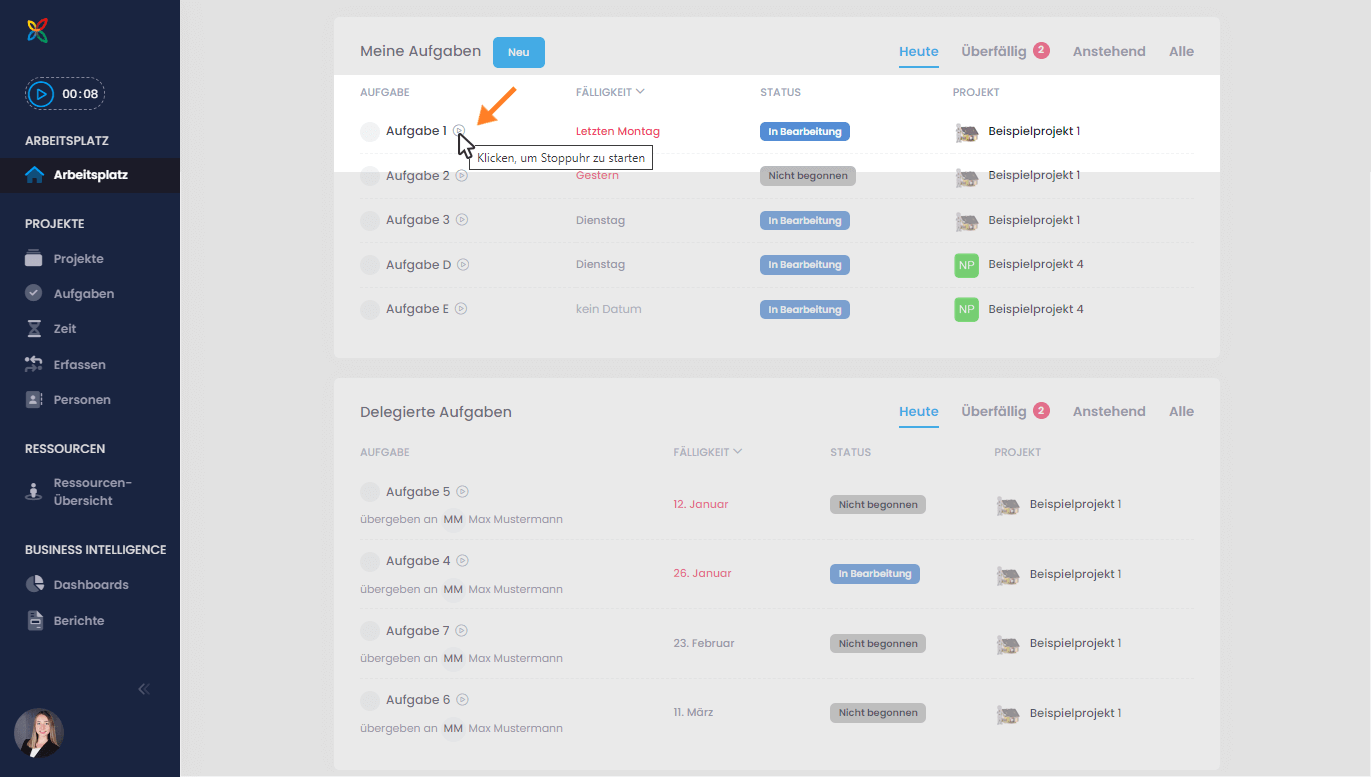1371x777 pixels.
Task: Mark Aufgabe 2 as complete
Action: point(370,176)
